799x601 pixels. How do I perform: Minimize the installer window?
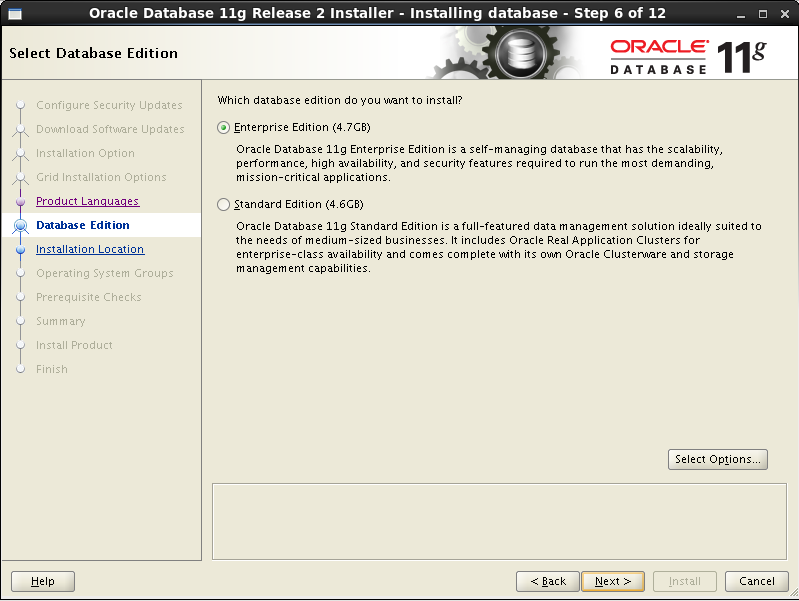[x=741, y=14]
